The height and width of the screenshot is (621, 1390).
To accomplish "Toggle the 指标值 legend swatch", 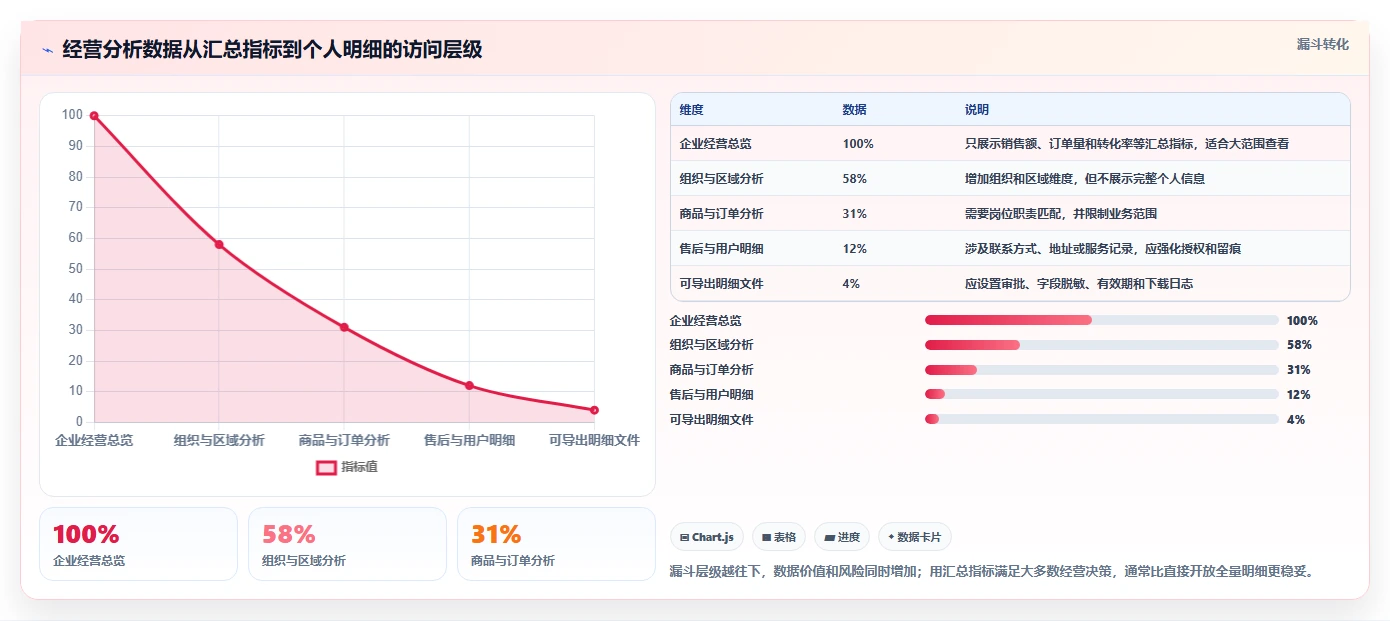I will click(326, 467).
